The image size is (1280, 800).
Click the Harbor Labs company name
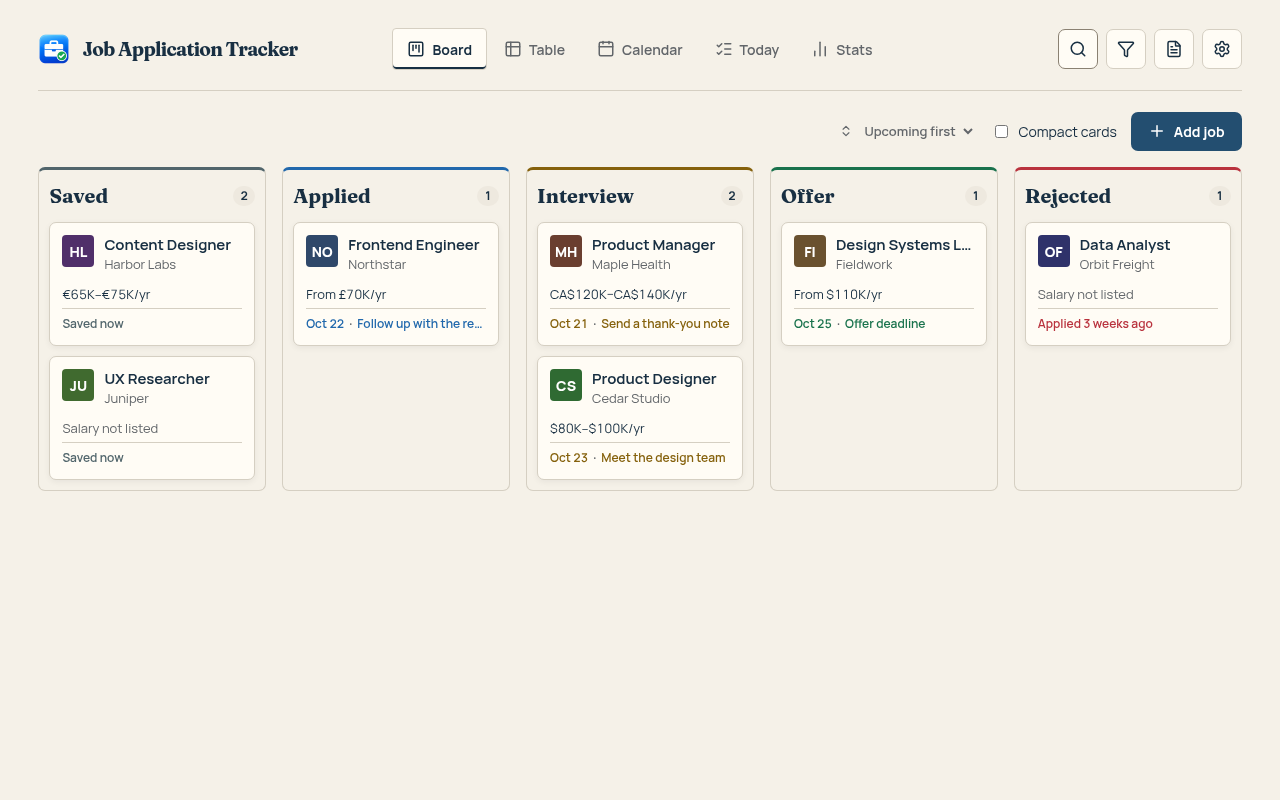tap(140, 265)
